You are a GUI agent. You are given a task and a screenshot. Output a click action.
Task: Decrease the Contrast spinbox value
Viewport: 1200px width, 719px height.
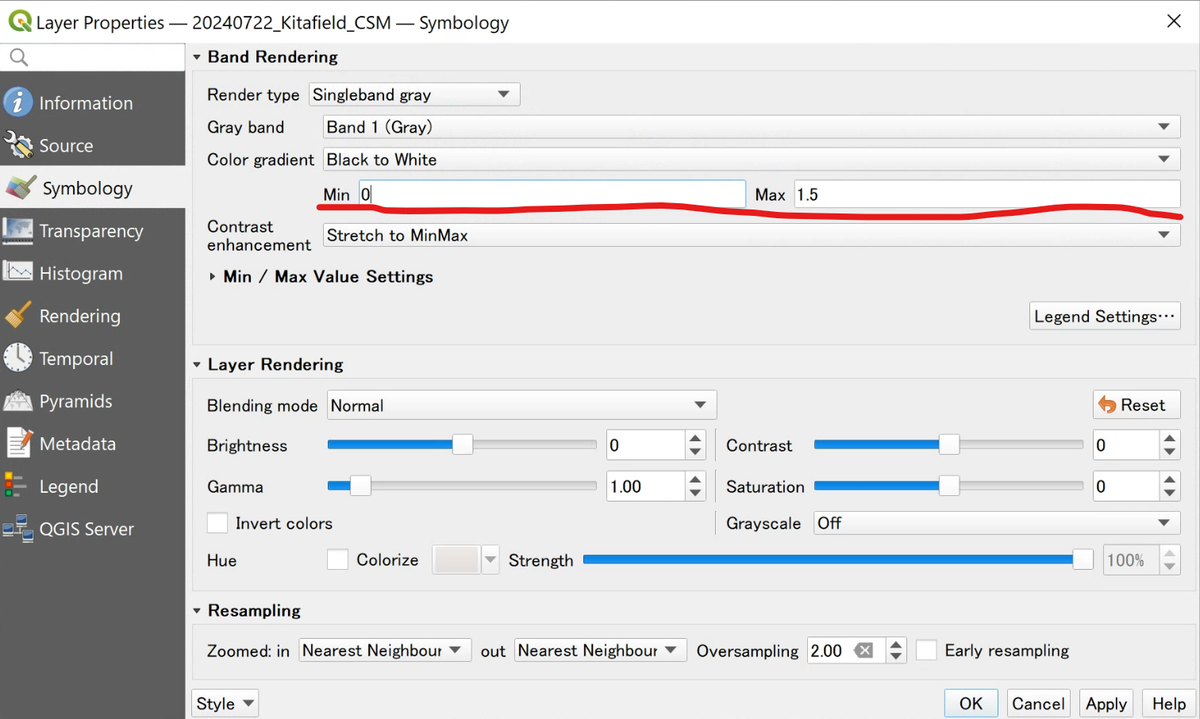[1169, 452]
